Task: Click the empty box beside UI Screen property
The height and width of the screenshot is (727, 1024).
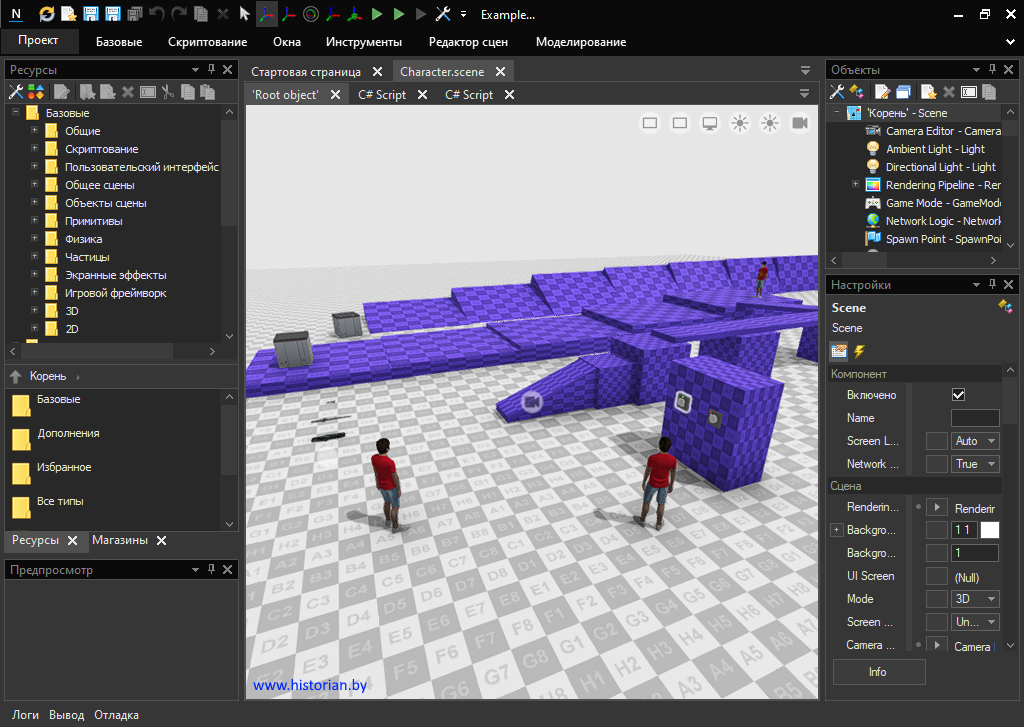Action: [x=937, y=576]
